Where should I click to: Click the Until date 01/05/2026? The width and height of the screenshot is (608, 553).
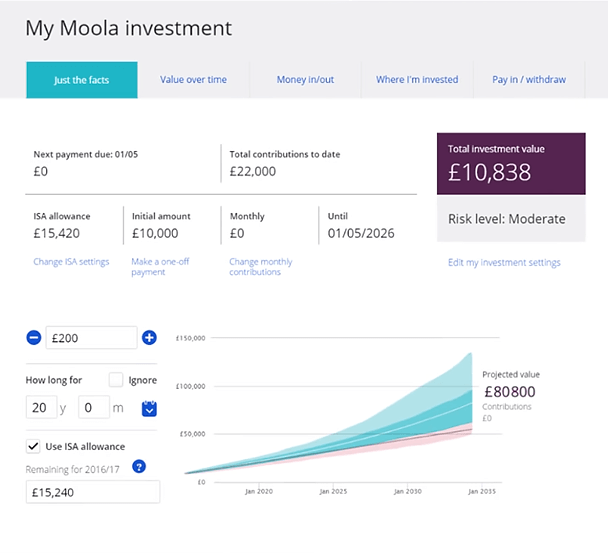click(361, 233)
